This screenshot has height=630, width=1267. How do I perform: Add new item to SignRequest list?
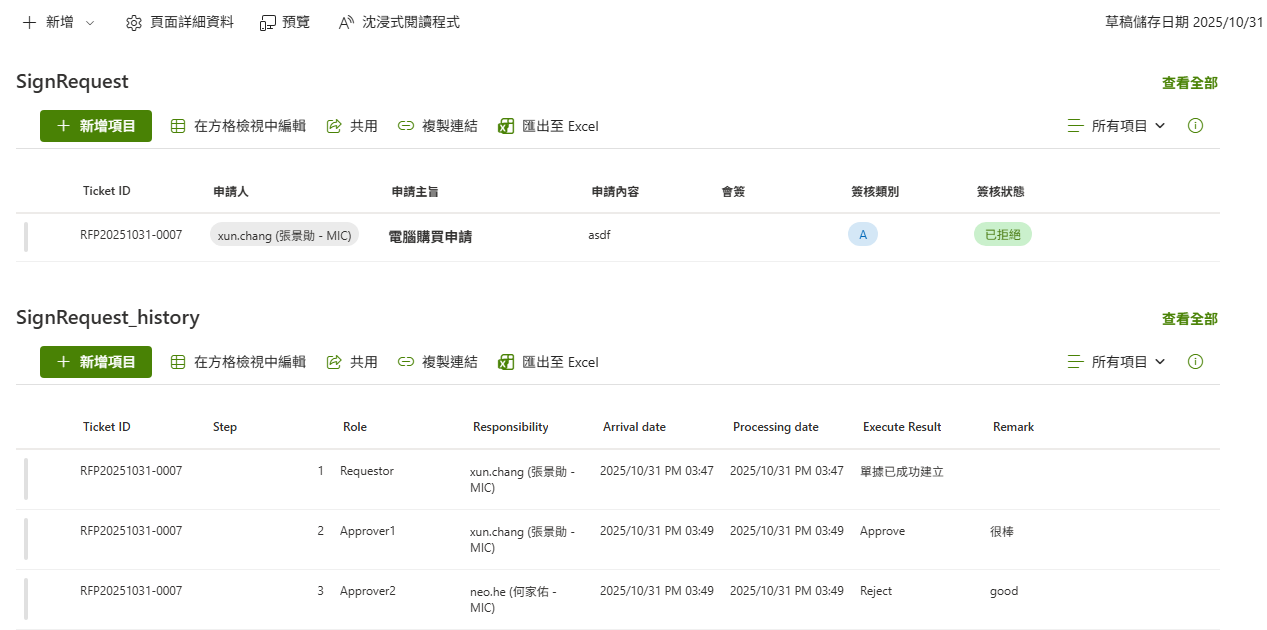click(x=96, y=126)
